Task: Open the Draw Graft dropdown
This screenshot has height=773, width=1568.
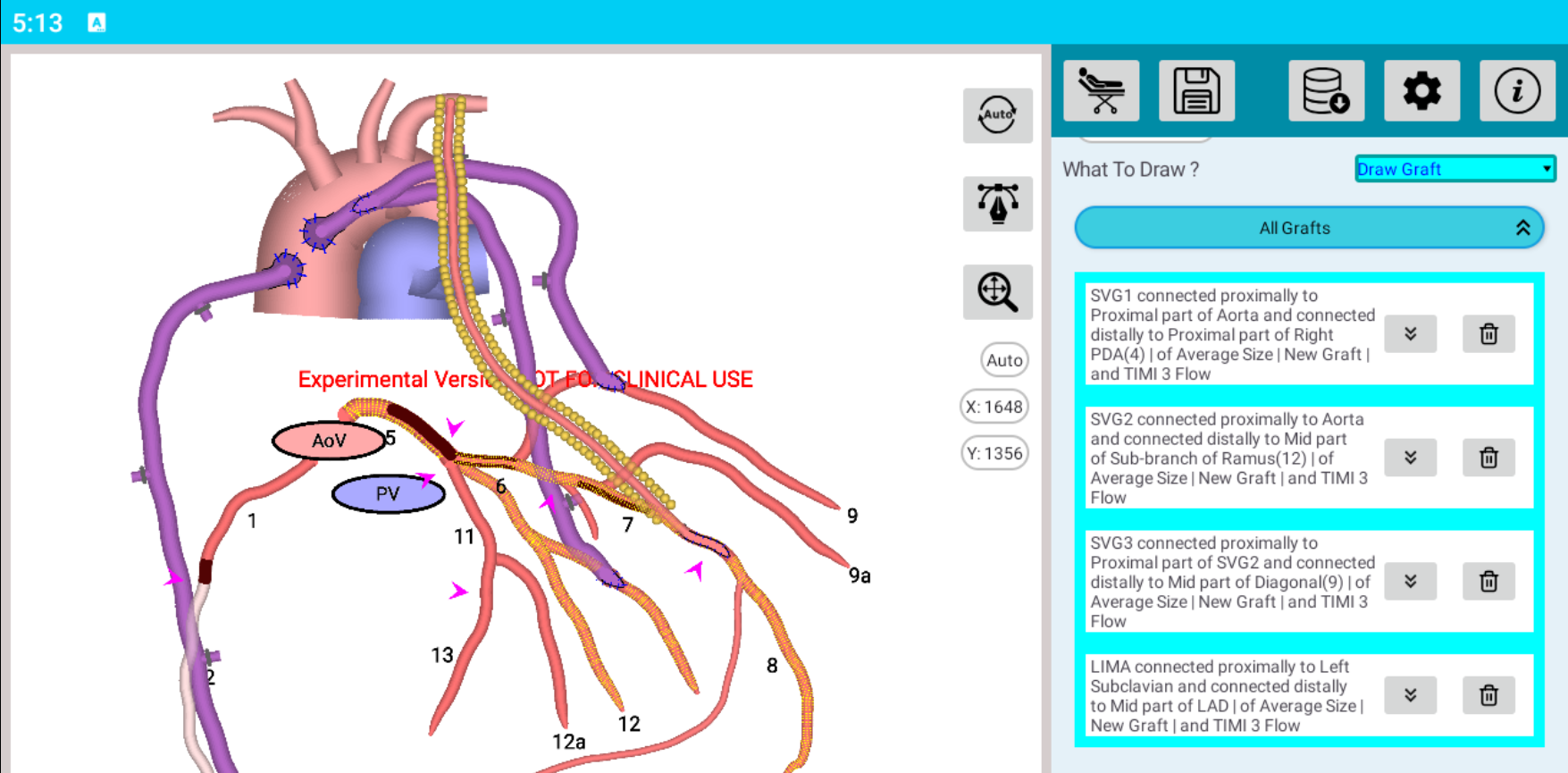Action: pos(1455,169)
